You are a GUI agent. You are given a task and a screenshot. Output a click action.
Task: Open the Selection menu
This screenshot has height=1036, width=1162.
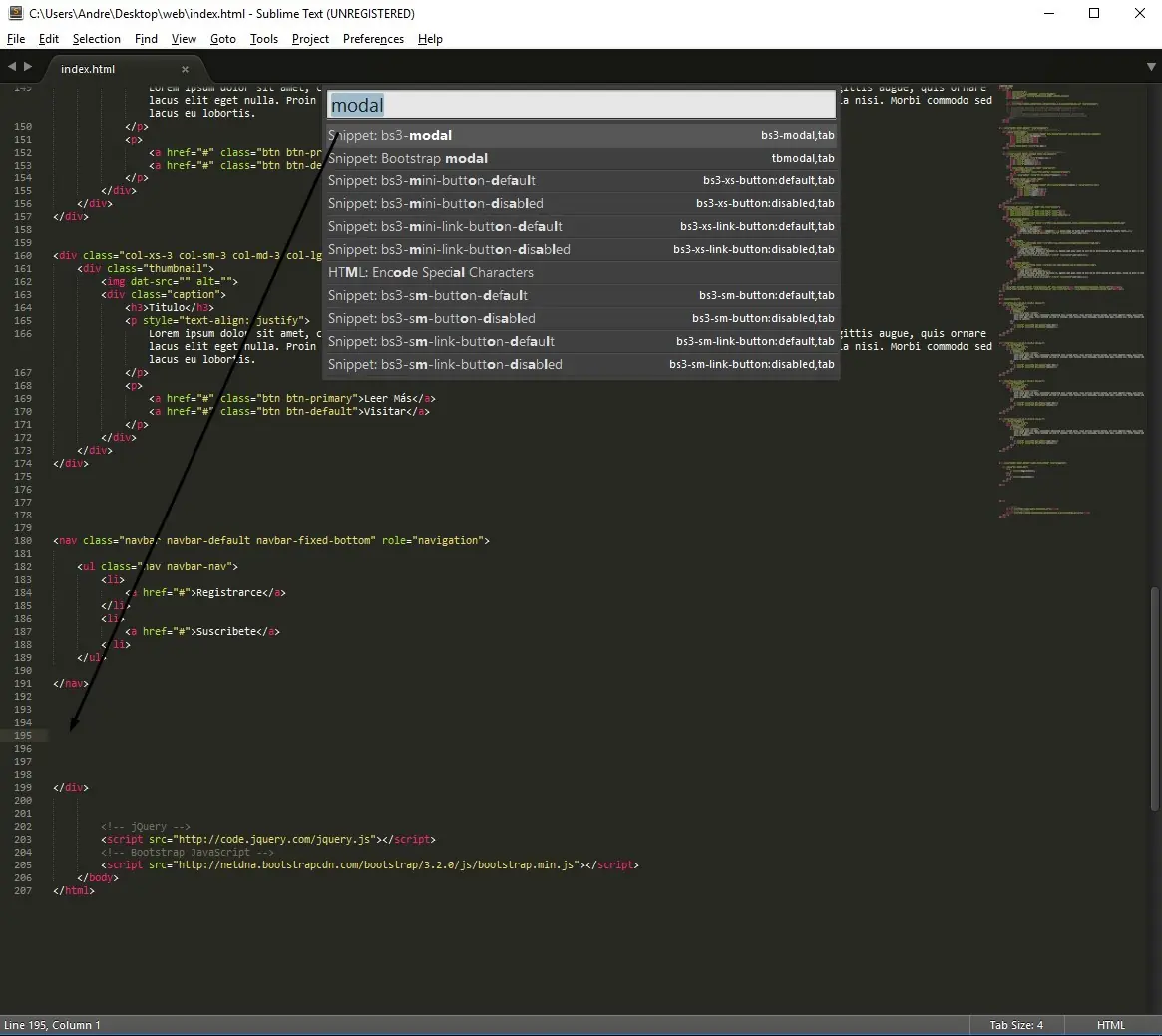97,39
